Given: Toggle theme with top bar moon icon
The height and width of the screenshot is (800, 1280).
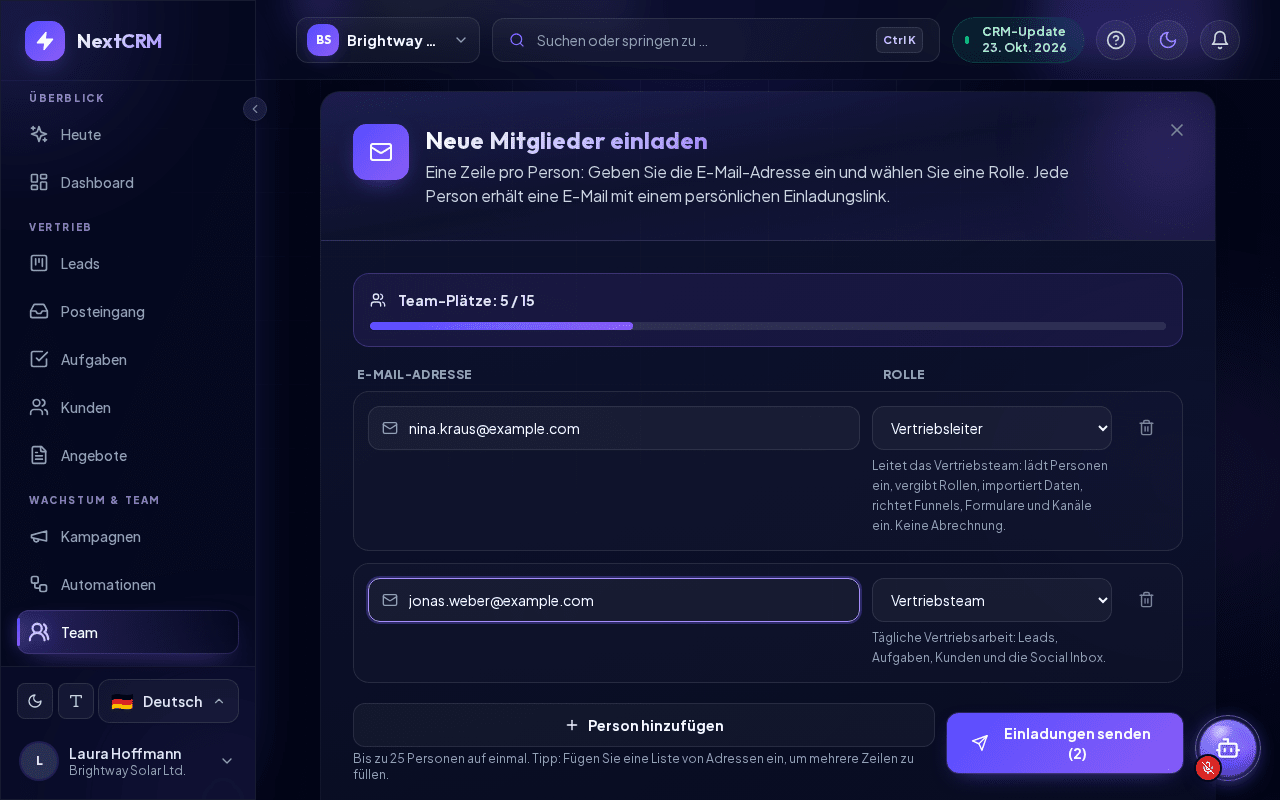Looking at the screenshot, I should coord(1168,40).
